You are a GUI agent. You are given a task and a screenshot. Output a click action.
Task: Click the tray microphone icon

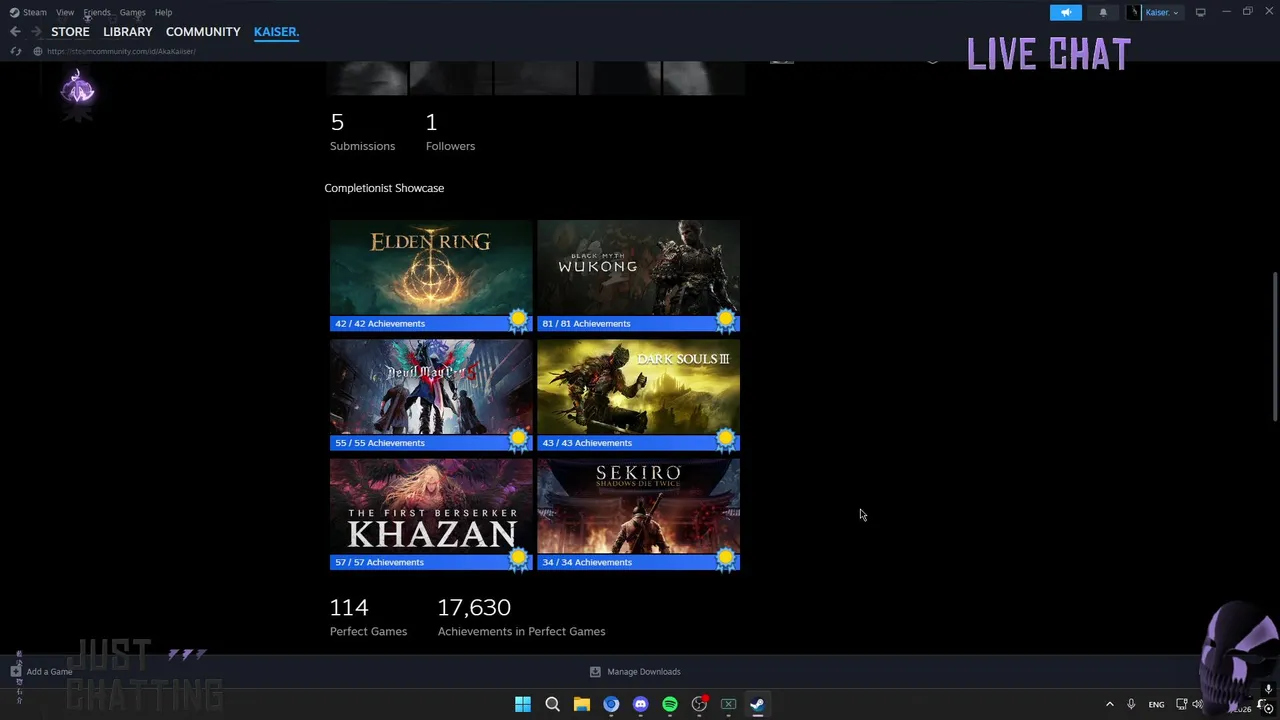click(1131, 704)
